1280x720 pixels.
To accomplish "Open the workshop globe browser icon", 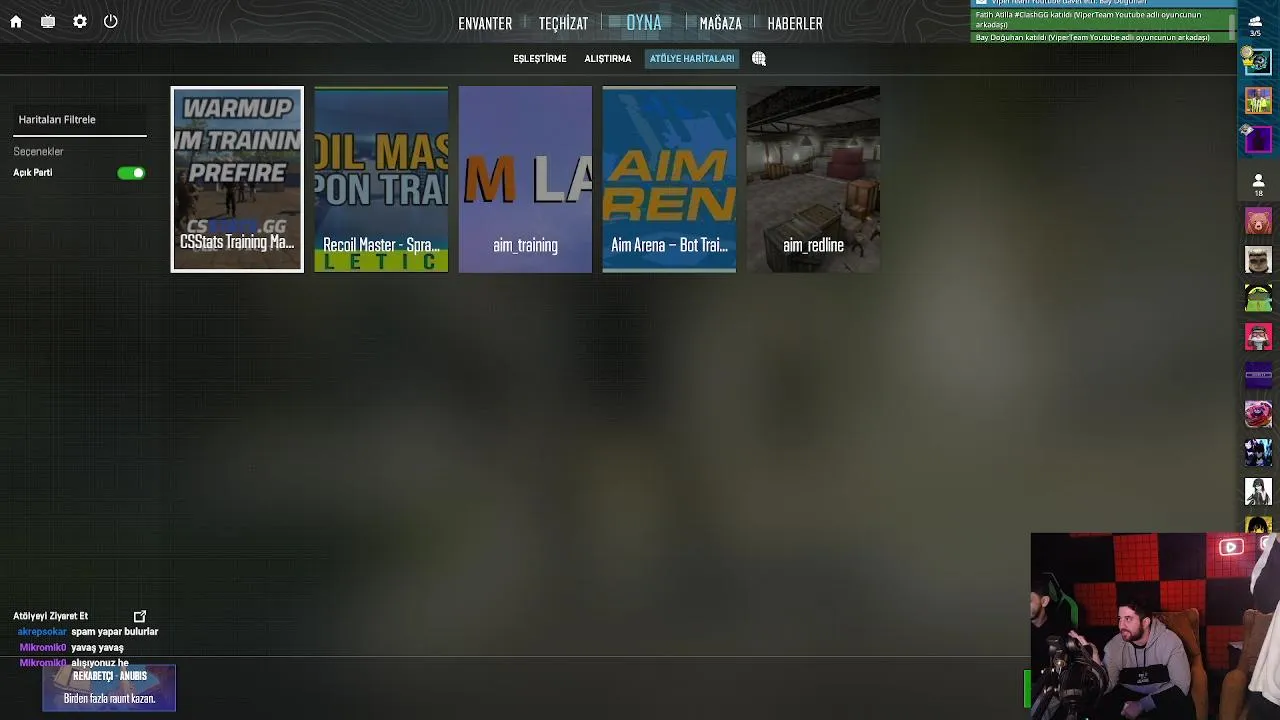I will pyautogui.click(x=759, y=59).
